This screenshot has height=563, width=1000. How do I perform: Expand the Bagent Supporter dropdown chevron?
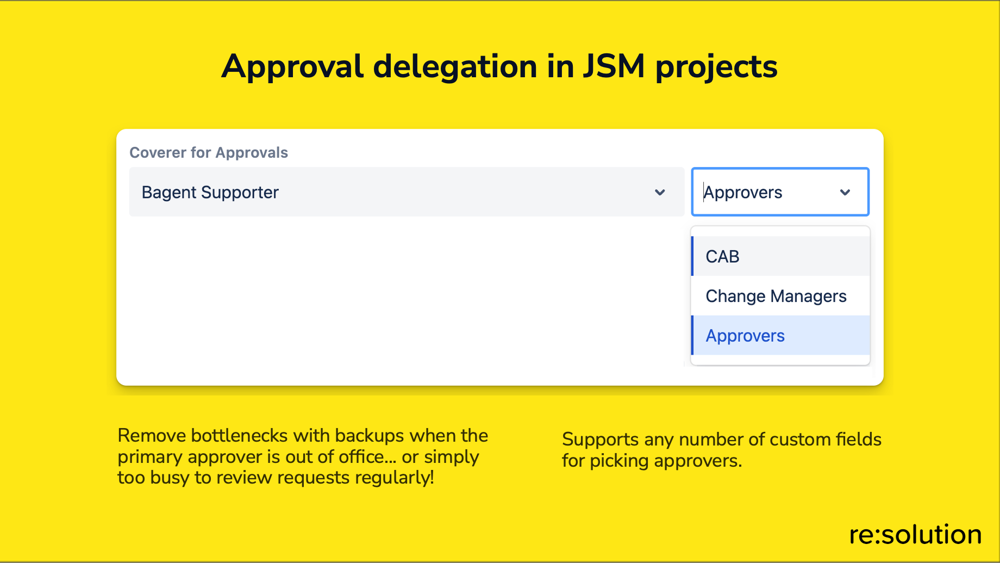coord(659,192)
